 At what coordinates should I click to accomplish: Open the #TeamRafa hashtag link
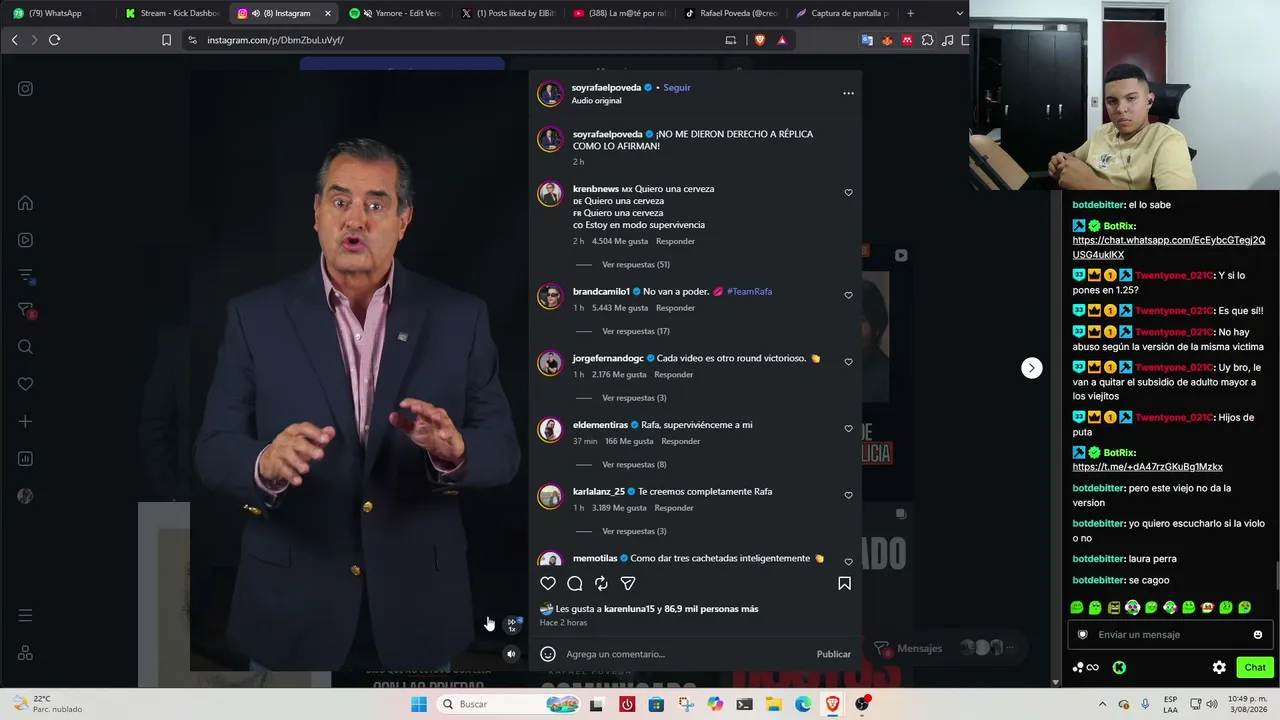pyautogui.click(x=749, y=291)
